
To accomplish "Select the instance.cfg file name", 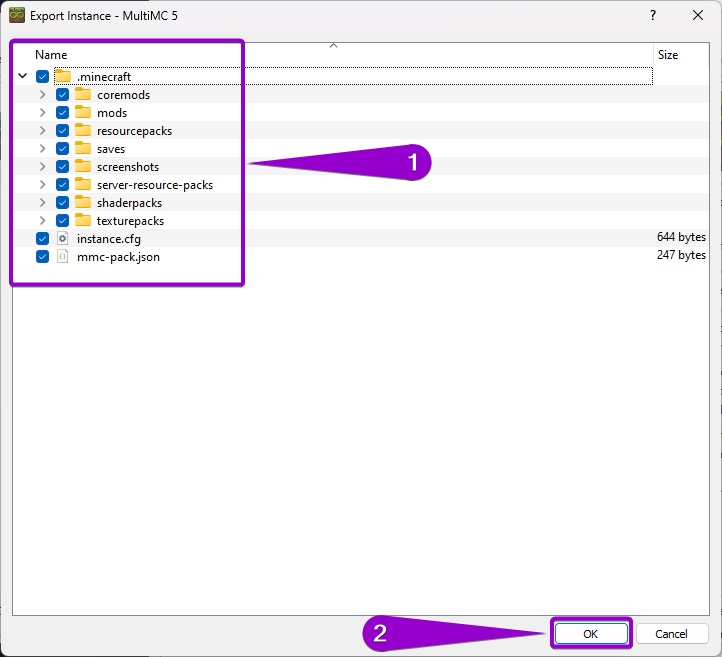I will (109, 239).
